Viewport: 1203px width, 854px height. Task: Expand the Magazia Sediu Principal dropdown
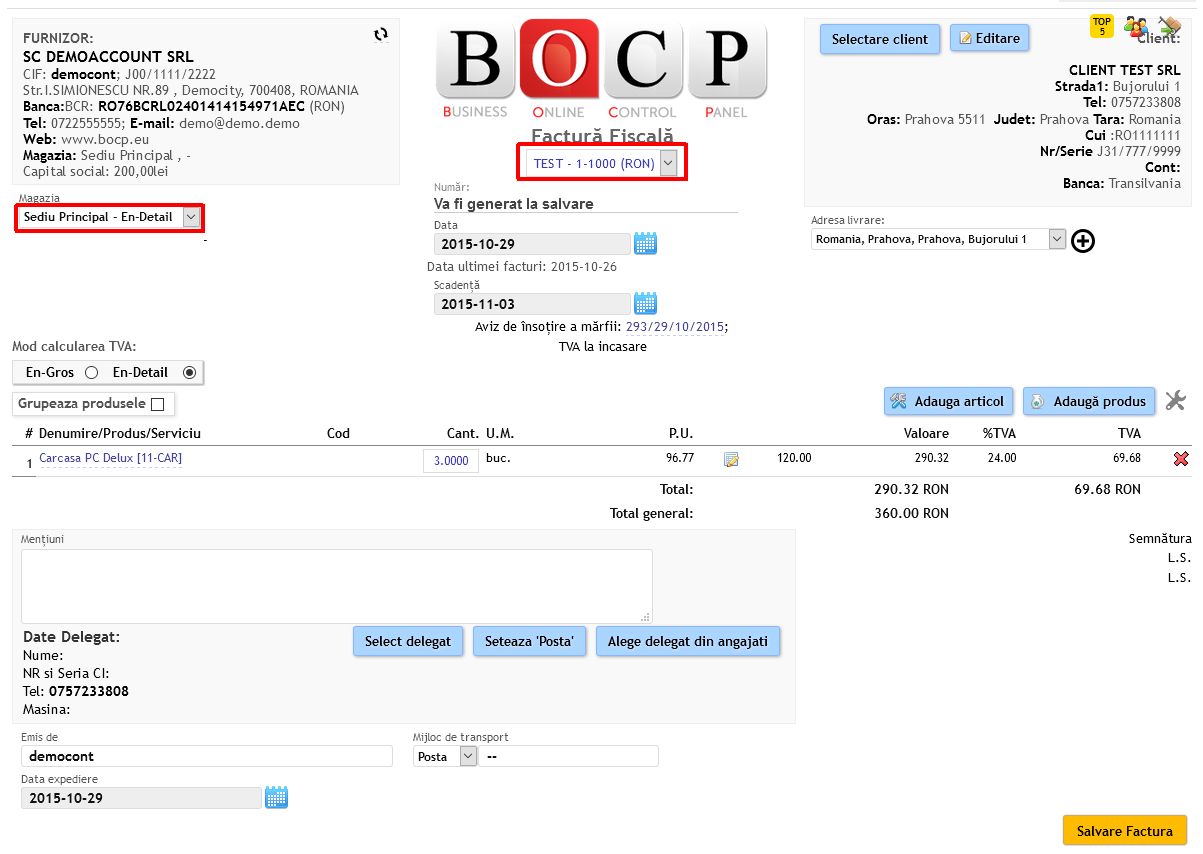(x=192, y=217)
